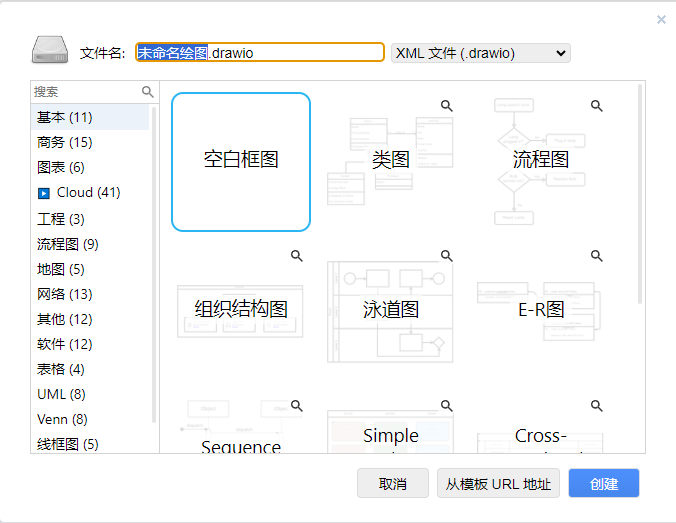Screen dimensions: 676x523
Task: Select the 基本 (11) category
Action: tap(65, 117)
